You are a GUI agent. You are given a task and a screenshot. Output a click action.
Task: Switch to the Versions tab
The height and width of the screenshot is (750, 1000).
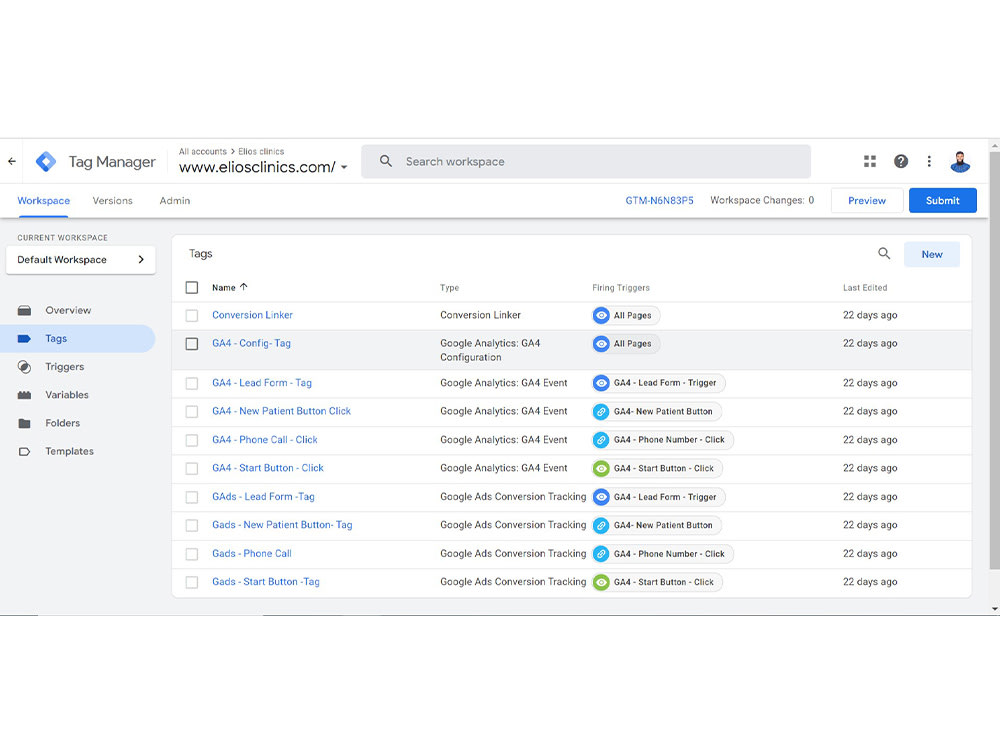click(112, 200)
